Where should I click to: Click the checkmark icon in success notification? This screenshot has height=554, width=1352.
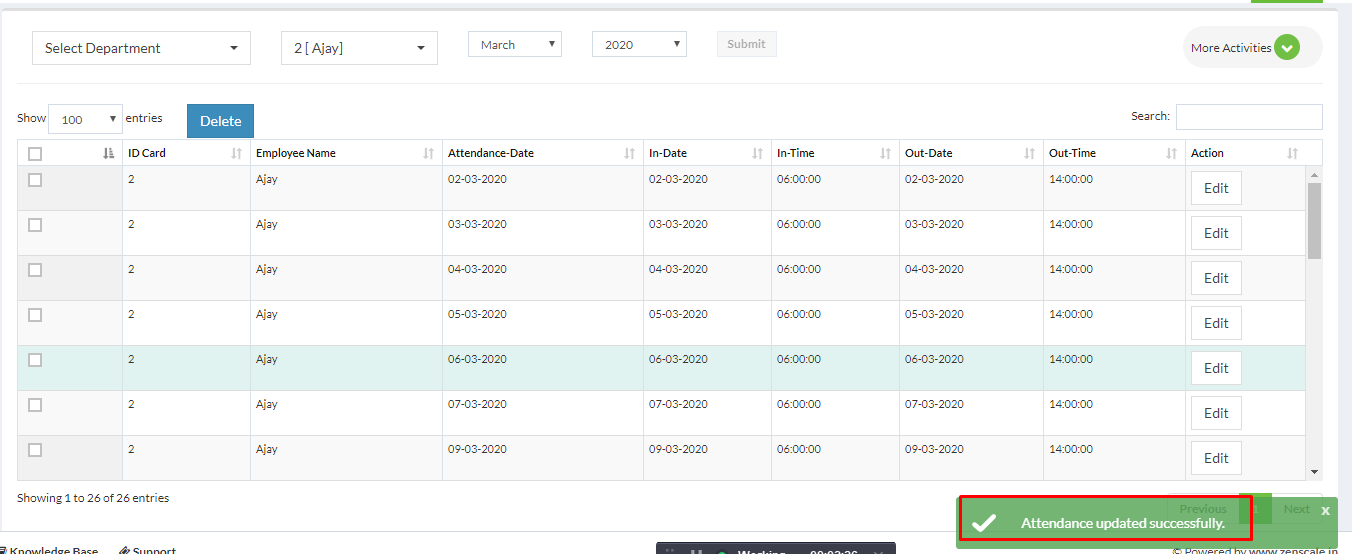pyautogui.click(x=984, y=522)
